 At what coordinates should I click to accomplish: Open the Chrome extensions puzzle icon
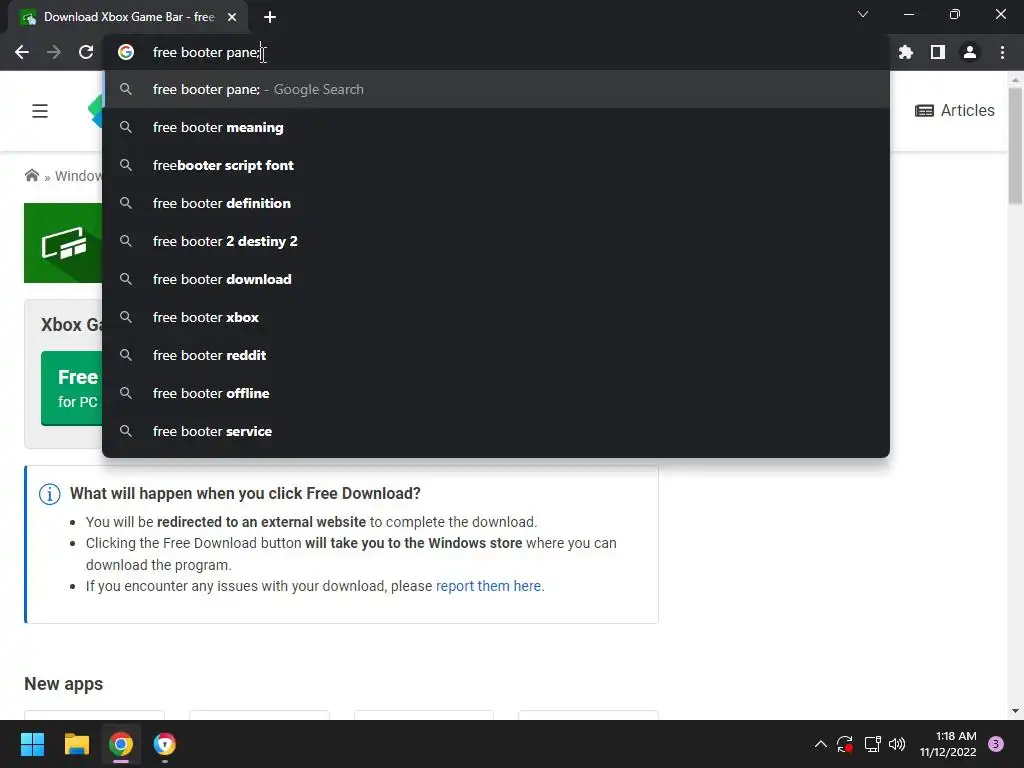(x=905, y=52)
